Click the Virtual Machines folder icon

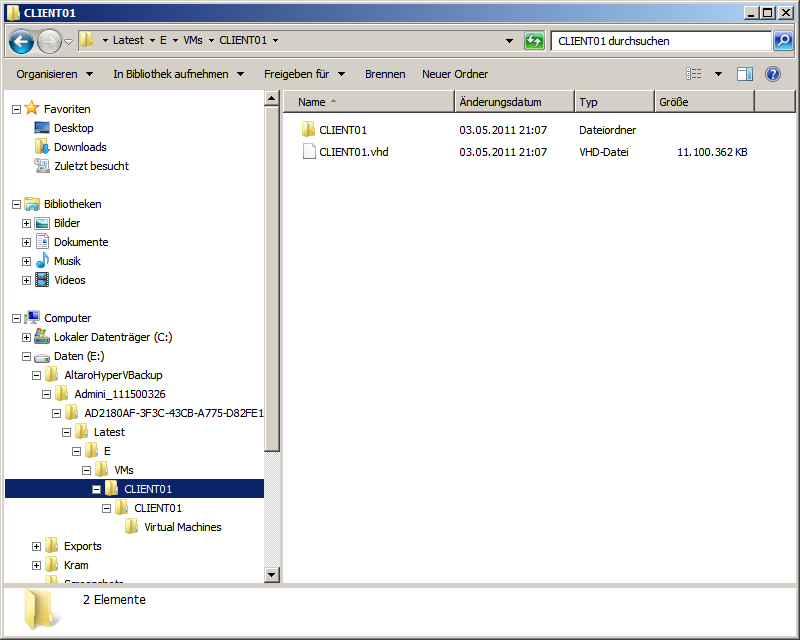(x=132, y=527)
